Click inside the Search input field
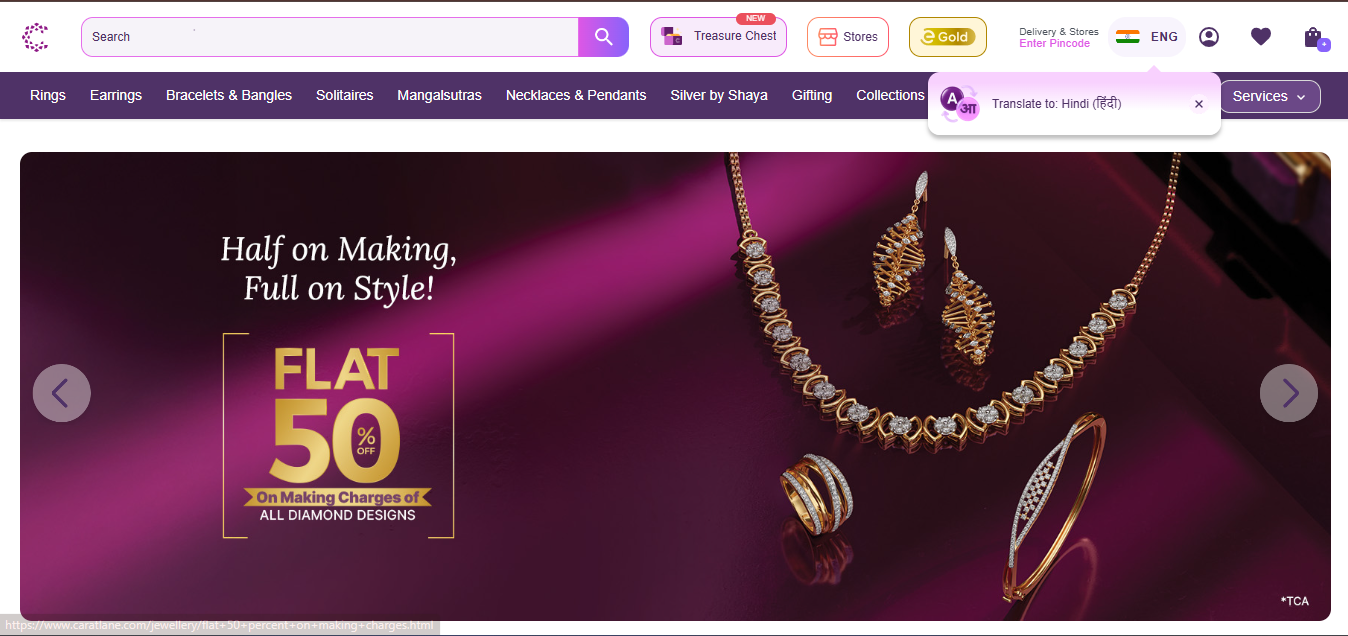The image size is (1348, 636). [330, 37]
